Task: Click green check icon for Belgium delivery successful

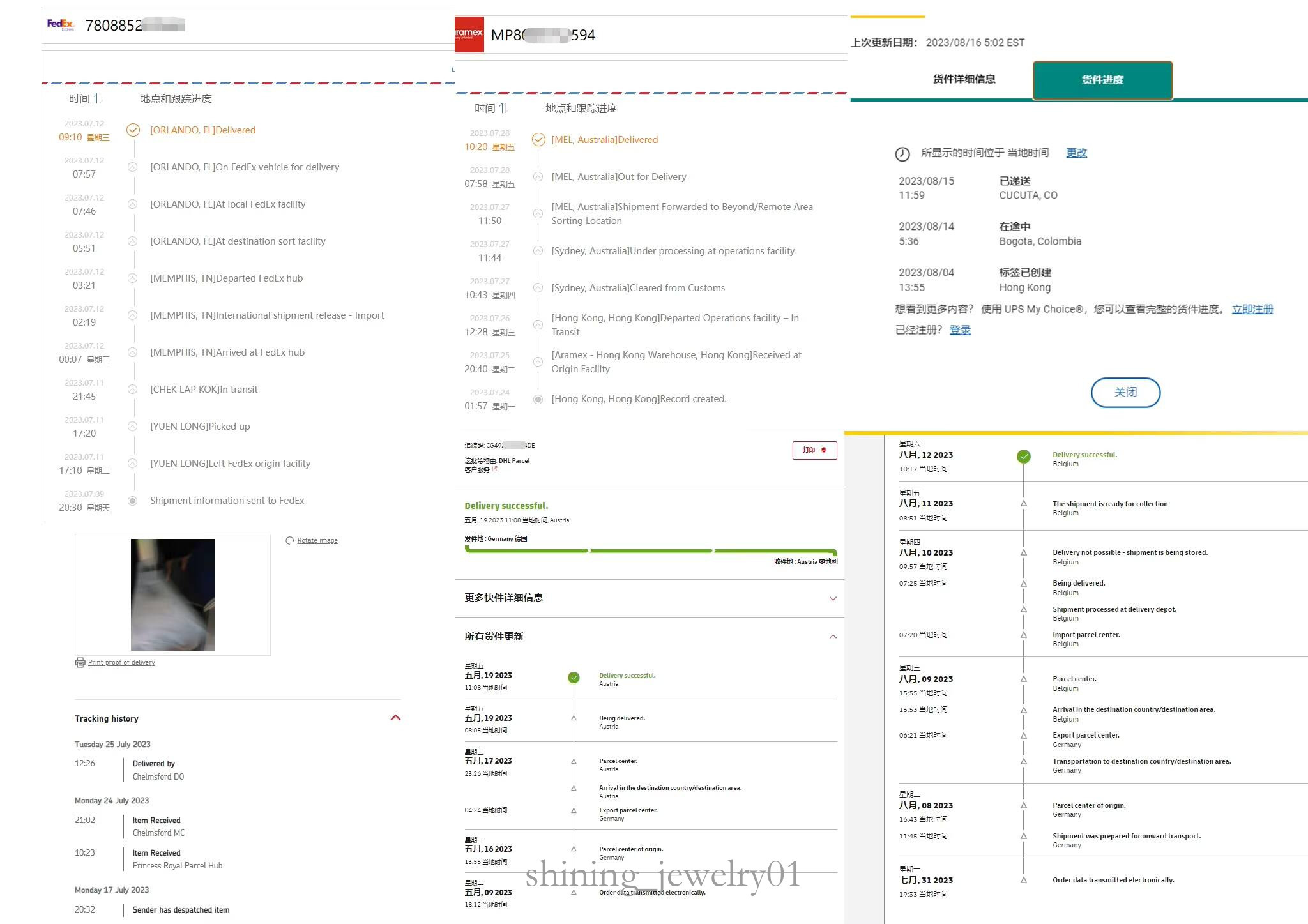Action: point(1023,456)
